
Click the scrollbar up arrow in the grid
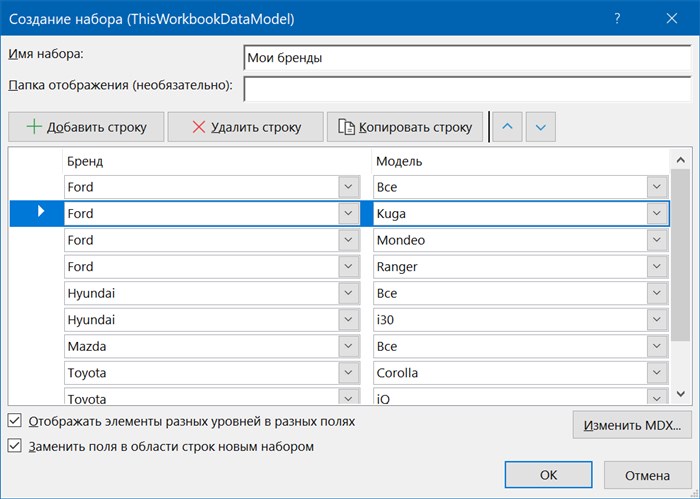click(680, 160)
